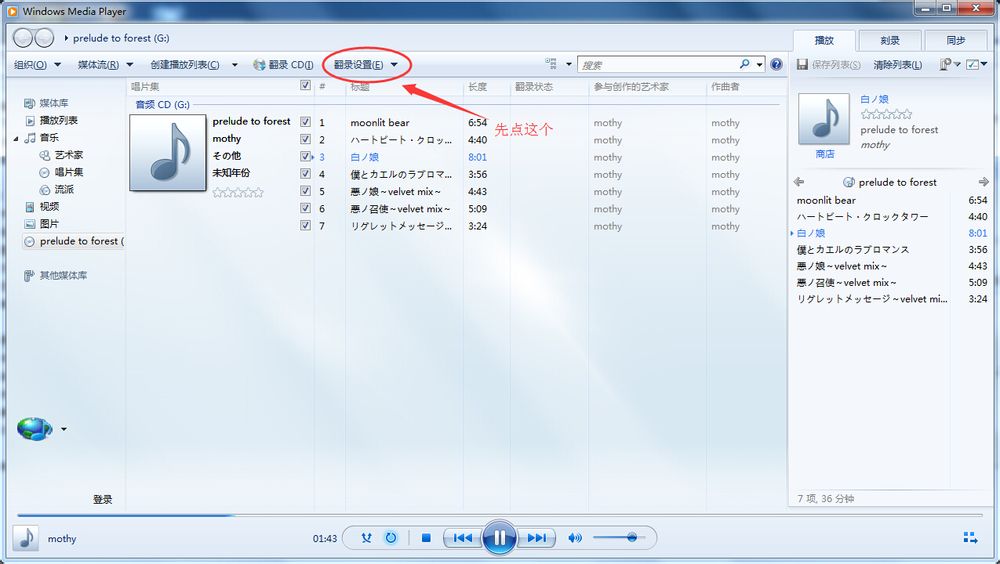This screenshot has height=564, width=1000.
Task: Sort by Contributing artist column header
Action: coord(631,86)
